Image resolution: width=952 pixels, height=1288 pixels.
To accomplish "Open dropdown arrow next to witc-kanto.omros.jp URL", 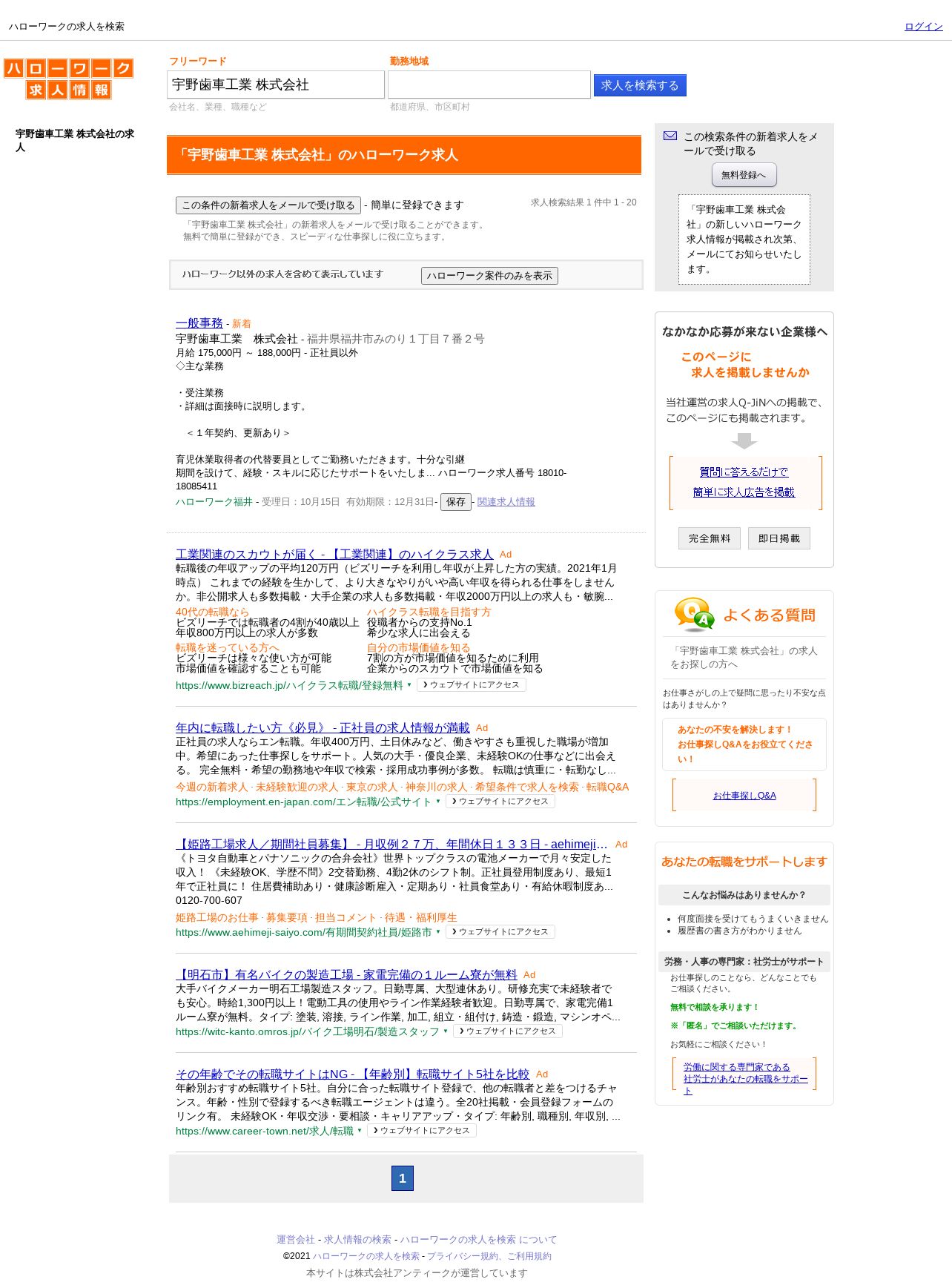I will coord(446,1031).
